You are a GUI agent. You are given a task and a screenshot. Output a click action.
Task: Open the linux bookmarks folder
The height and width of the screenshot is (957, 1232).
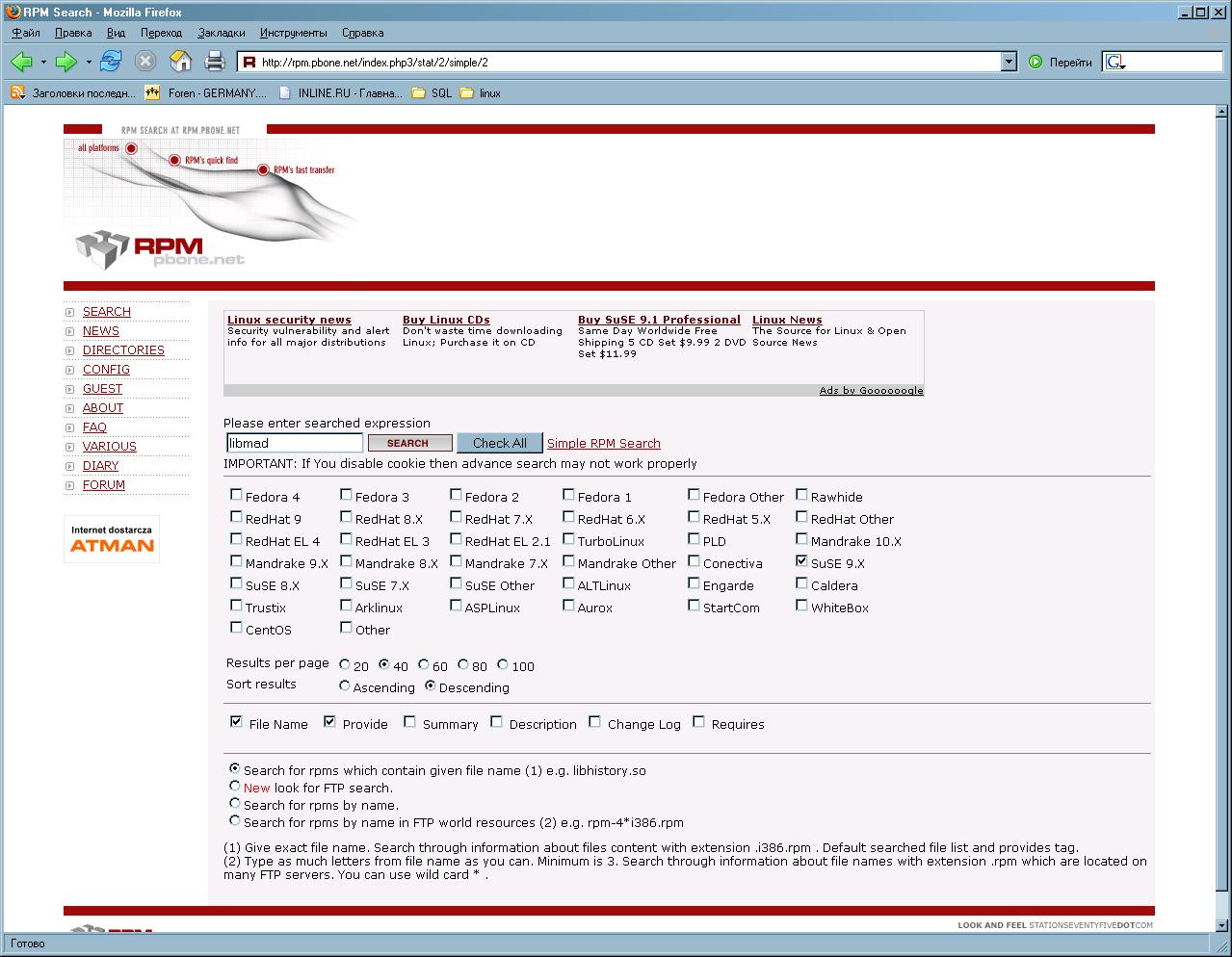point(481,93)
